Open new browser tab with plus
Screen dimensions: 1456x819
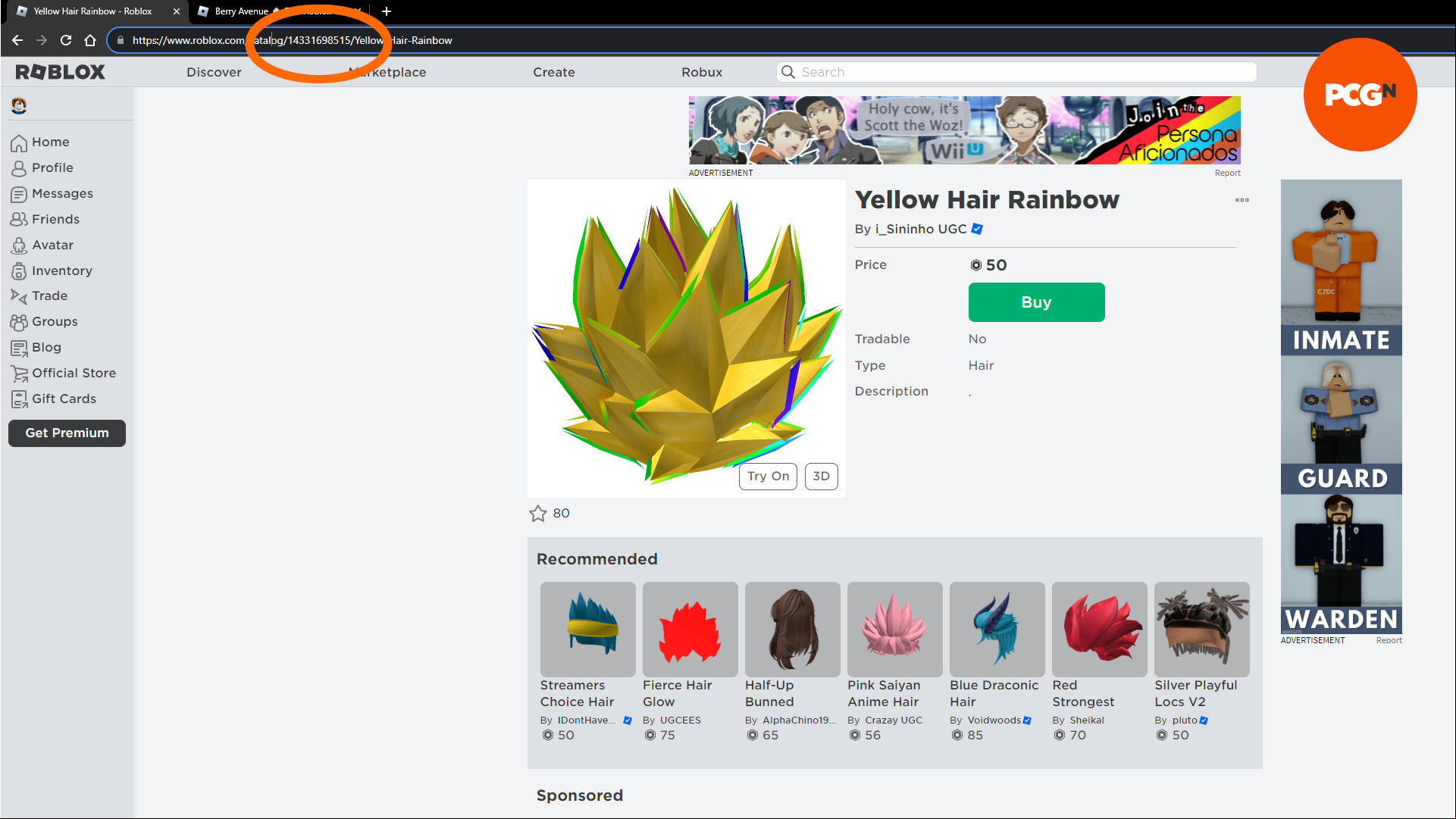pyautogui.click(x=387, y=11)
